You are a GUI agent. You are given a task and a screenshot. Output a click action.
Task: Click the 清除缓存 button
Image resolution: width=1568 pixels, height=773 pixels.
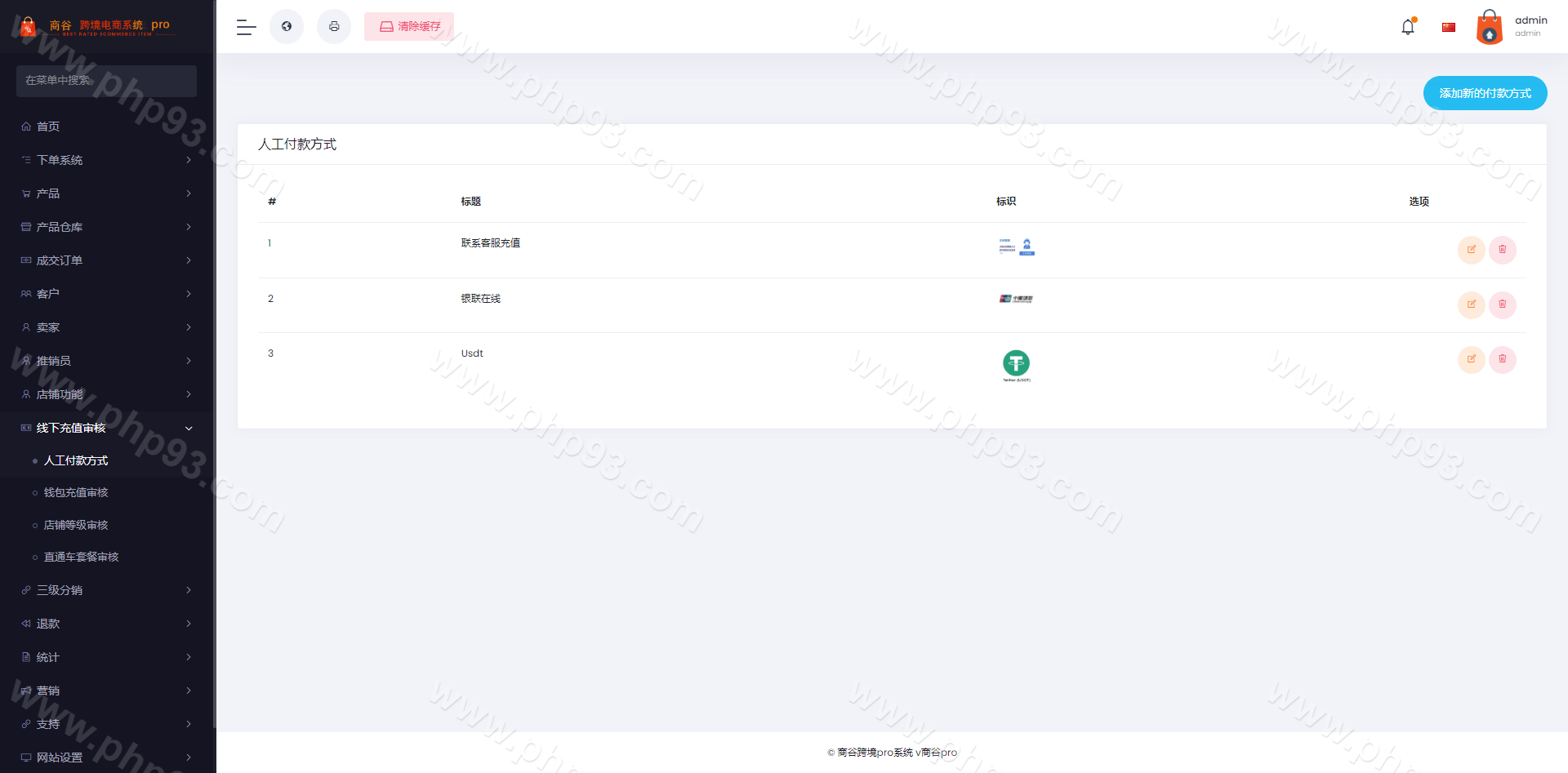[409, 27]
